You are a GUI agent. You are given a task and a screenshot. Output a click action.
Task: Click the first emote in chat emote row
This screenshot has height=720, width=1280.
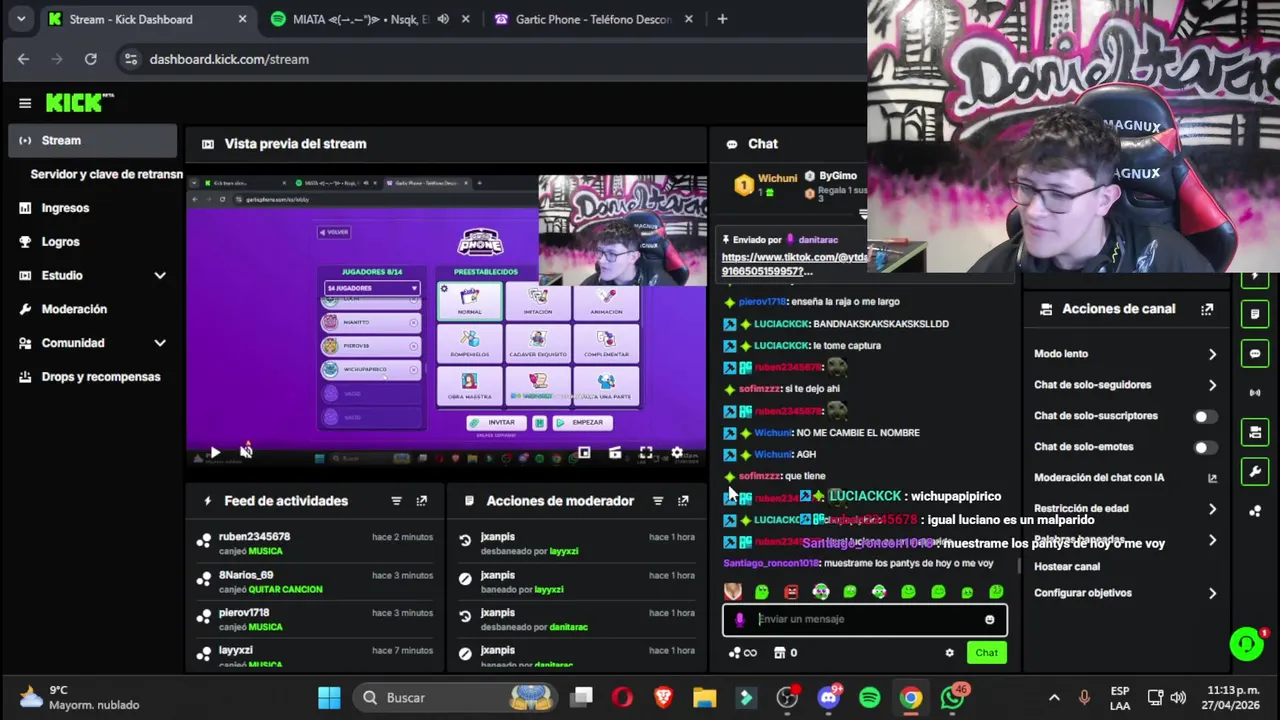click(x=733, y=592)
